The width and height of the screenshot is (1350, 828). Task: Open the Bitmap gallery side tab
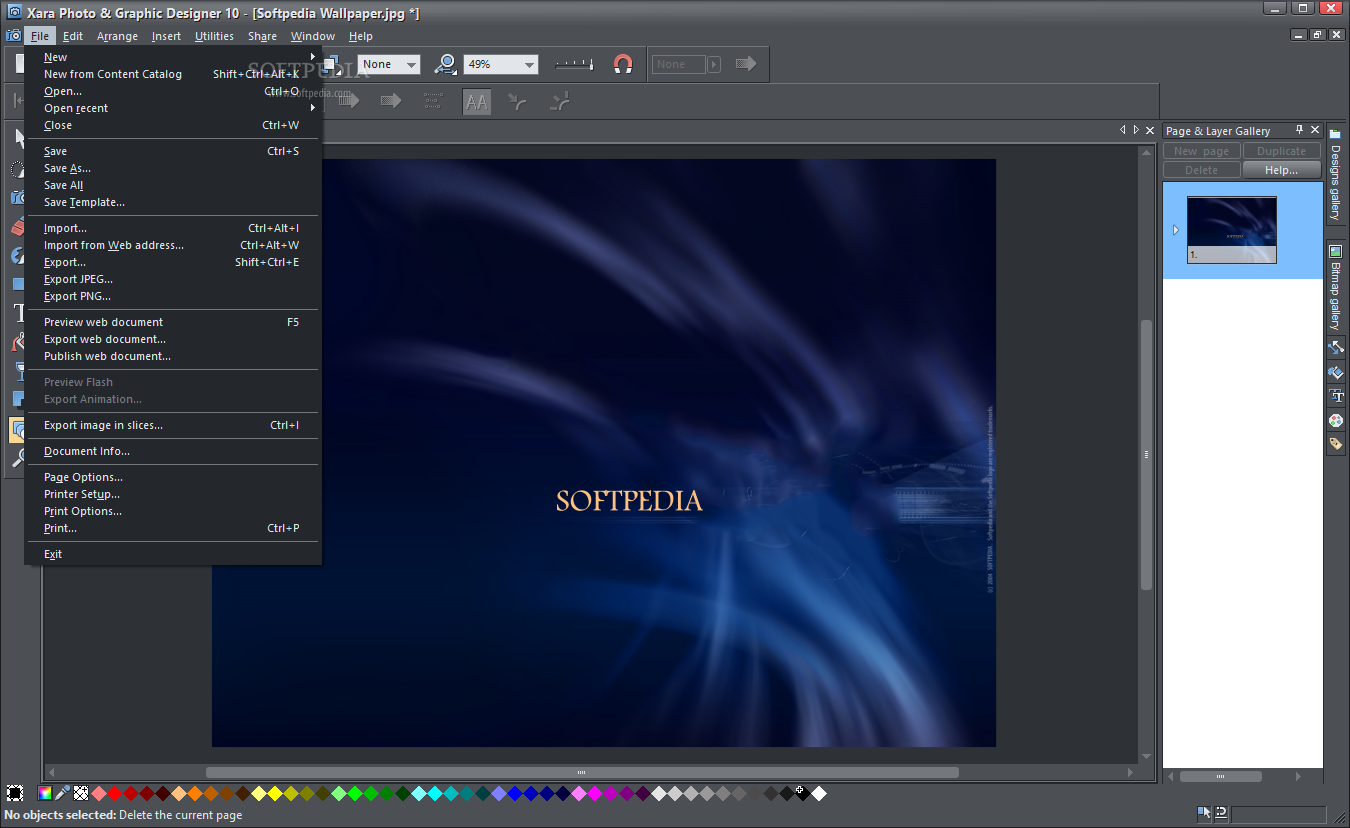pyautogui.click(x=1335, y=288)
